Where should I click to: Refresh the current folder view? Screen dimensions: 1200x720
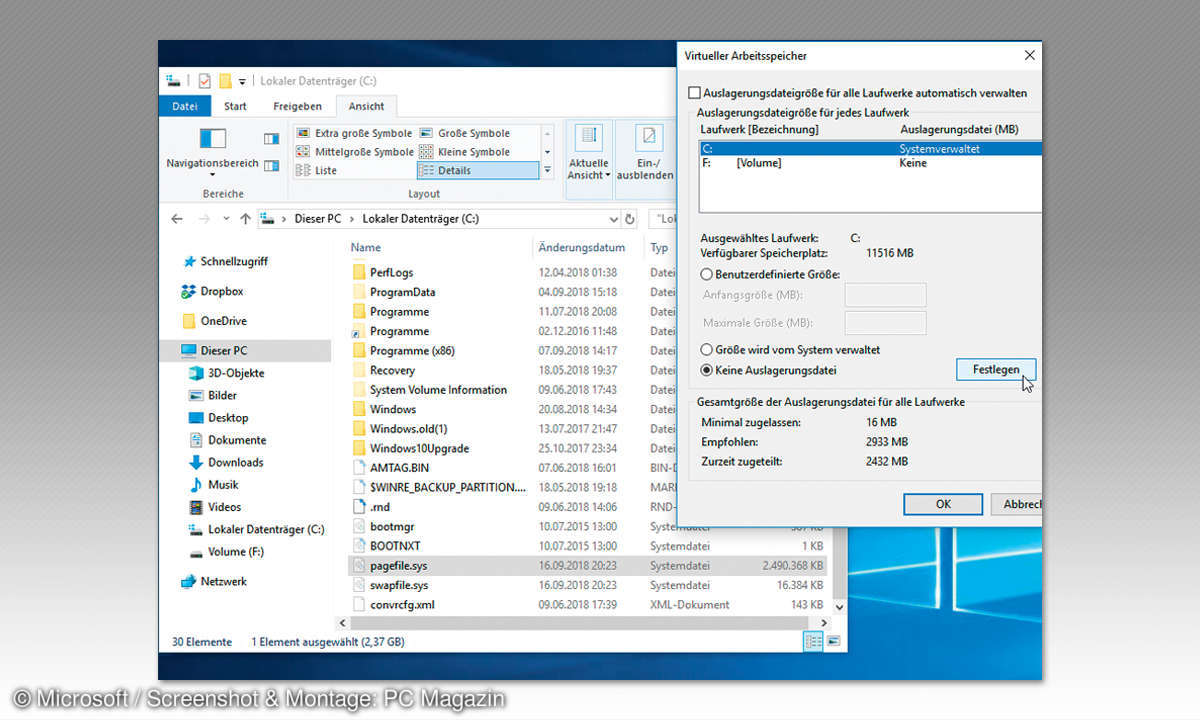point(630,219)
